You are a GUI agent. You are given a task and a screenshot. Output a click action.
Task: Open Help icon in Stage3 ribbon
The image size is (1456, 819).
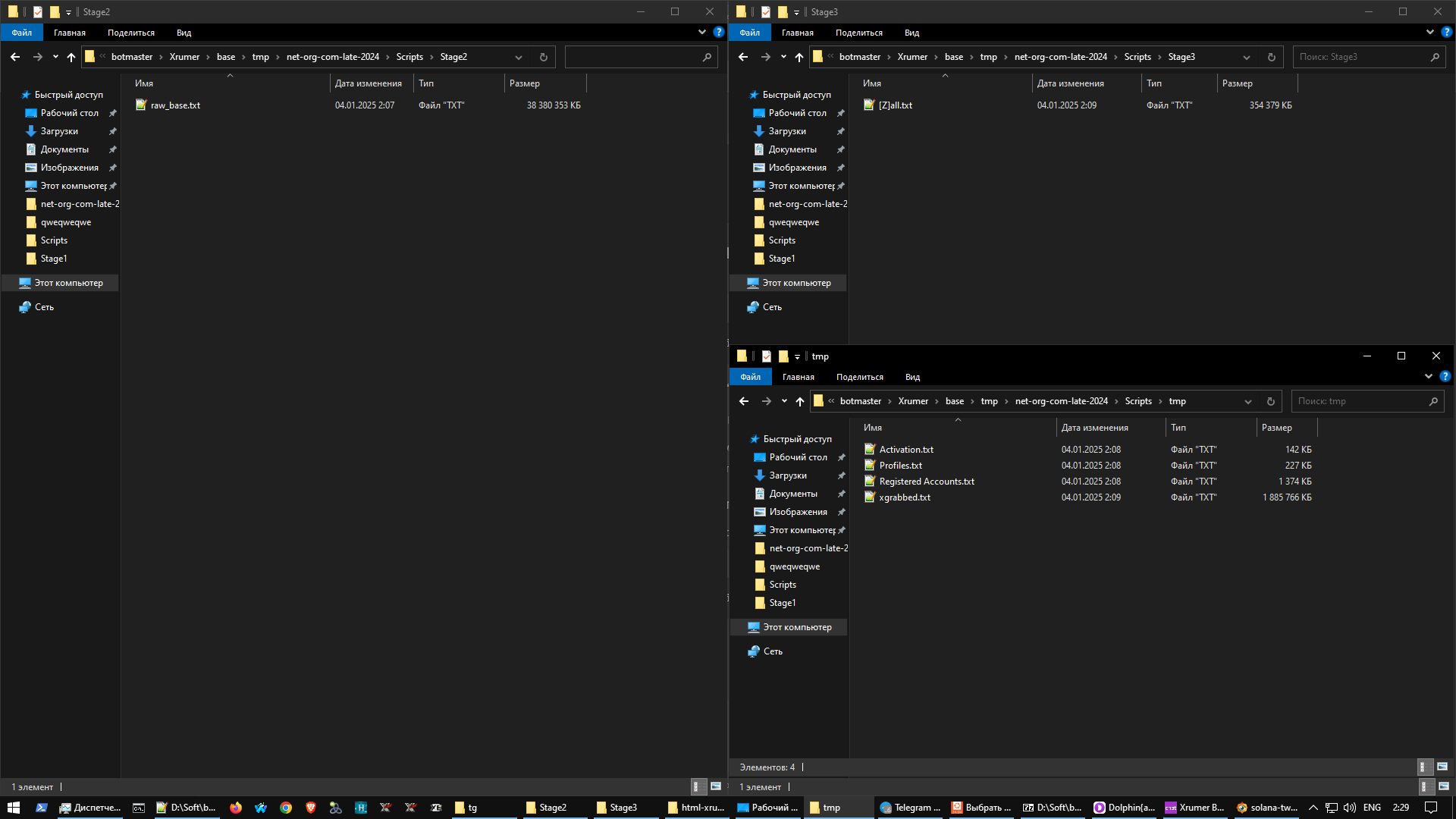pos(1446,33)
